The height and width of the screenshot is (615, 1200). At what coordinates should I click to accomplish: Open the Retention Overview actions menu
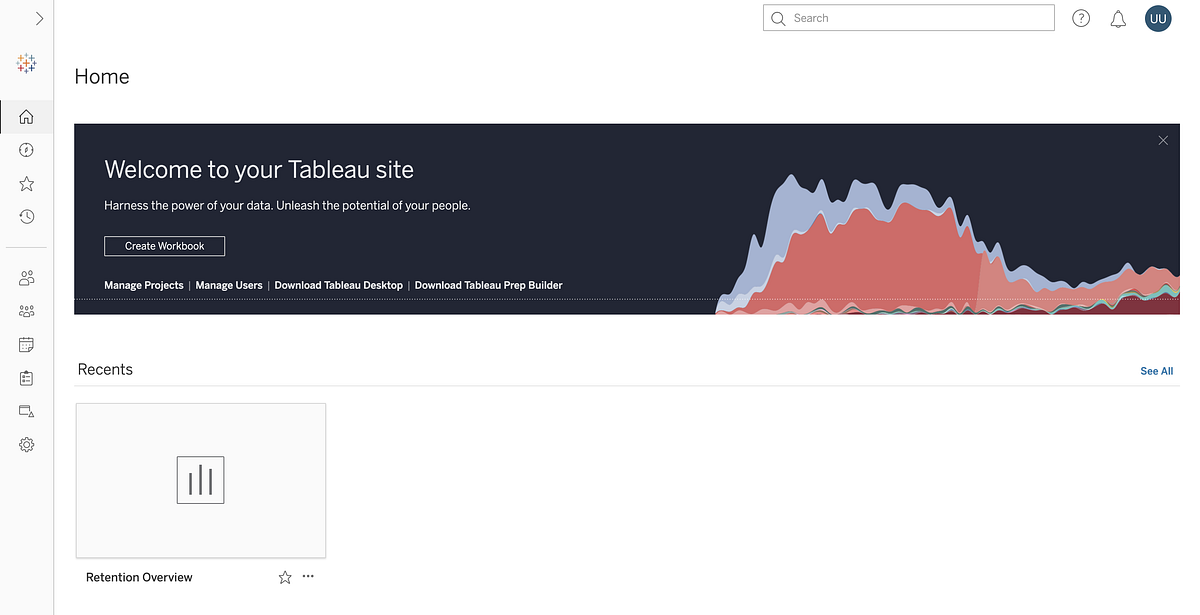point(307,576)
